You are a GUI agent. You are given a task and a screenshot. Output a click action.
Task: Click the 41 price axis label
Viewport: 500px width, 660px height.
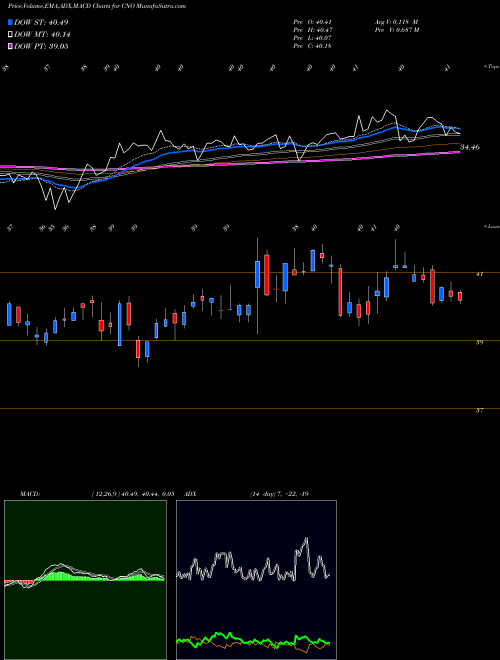point(479,274)
